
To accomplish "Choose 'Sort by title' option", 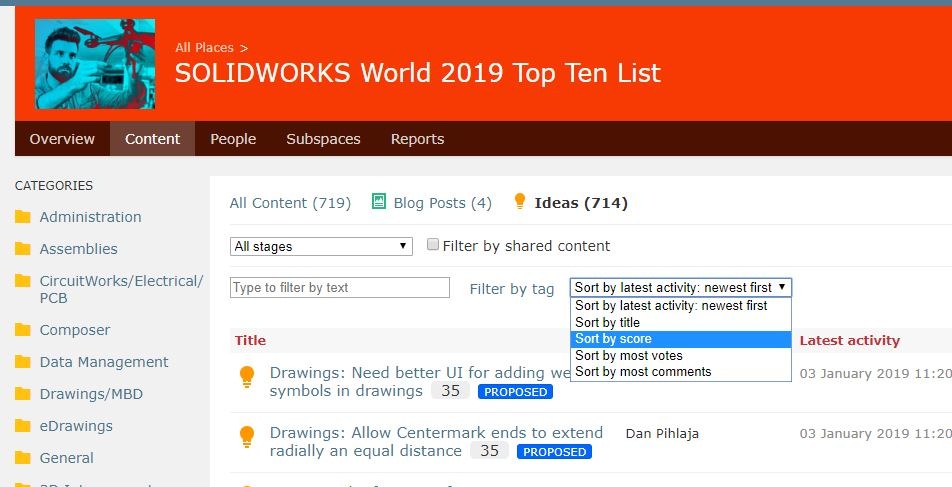I will (681, 322).
